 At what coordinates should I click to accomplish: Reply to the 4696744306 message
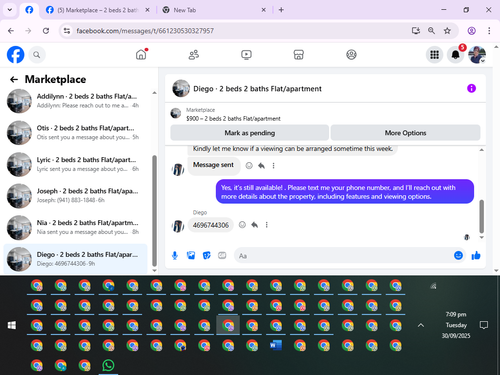point(255,225)
